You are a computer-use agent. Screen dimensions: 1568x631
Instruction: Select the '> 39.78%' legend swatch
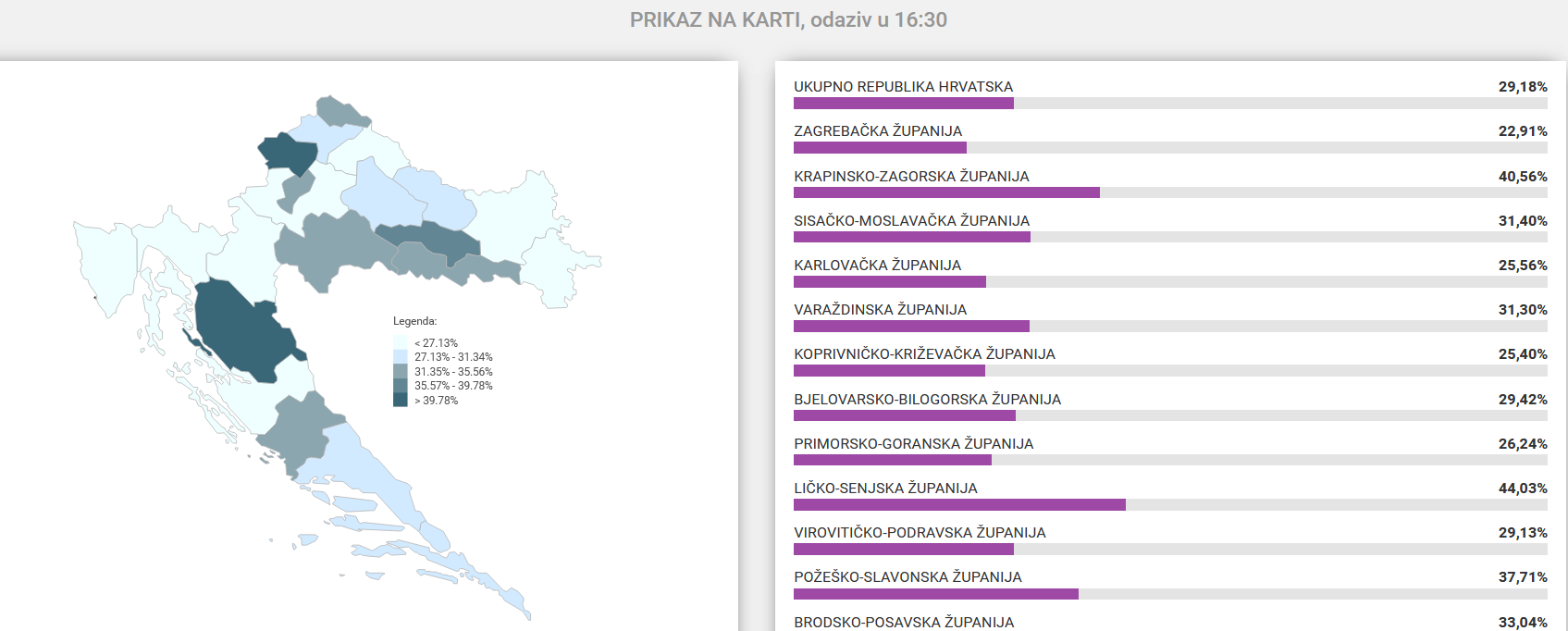click(x=401, y=401)
